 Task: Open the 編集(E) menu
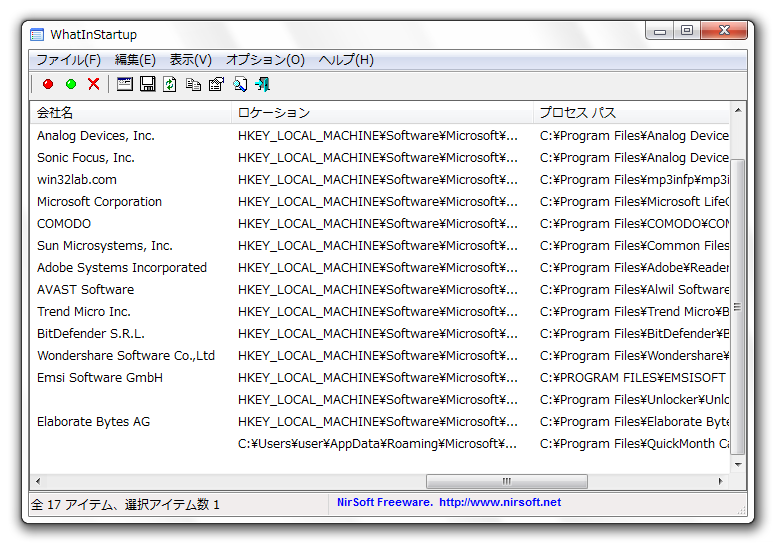(135, 60)
